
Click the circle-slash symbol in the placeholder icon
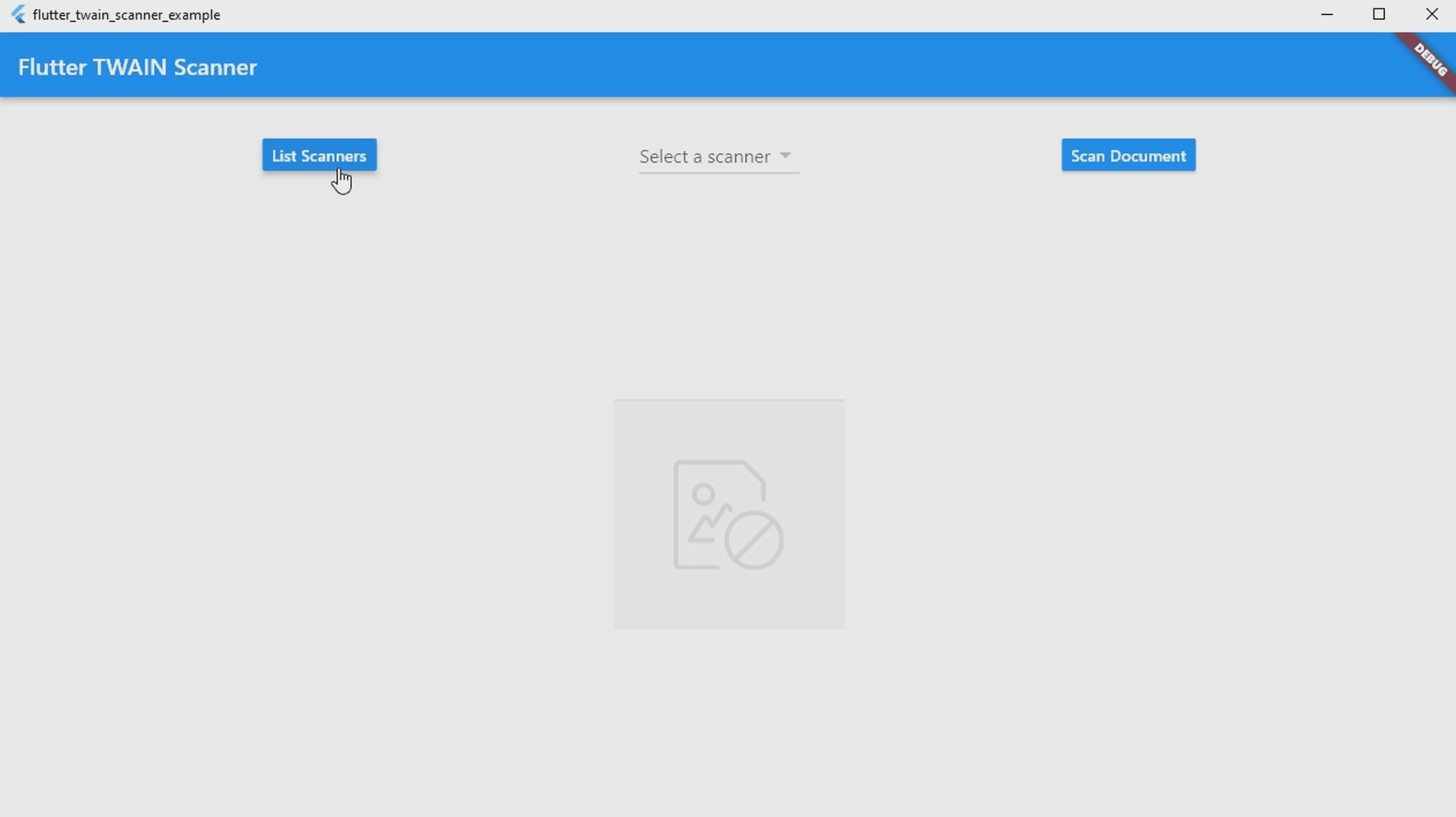click(754, 542)
